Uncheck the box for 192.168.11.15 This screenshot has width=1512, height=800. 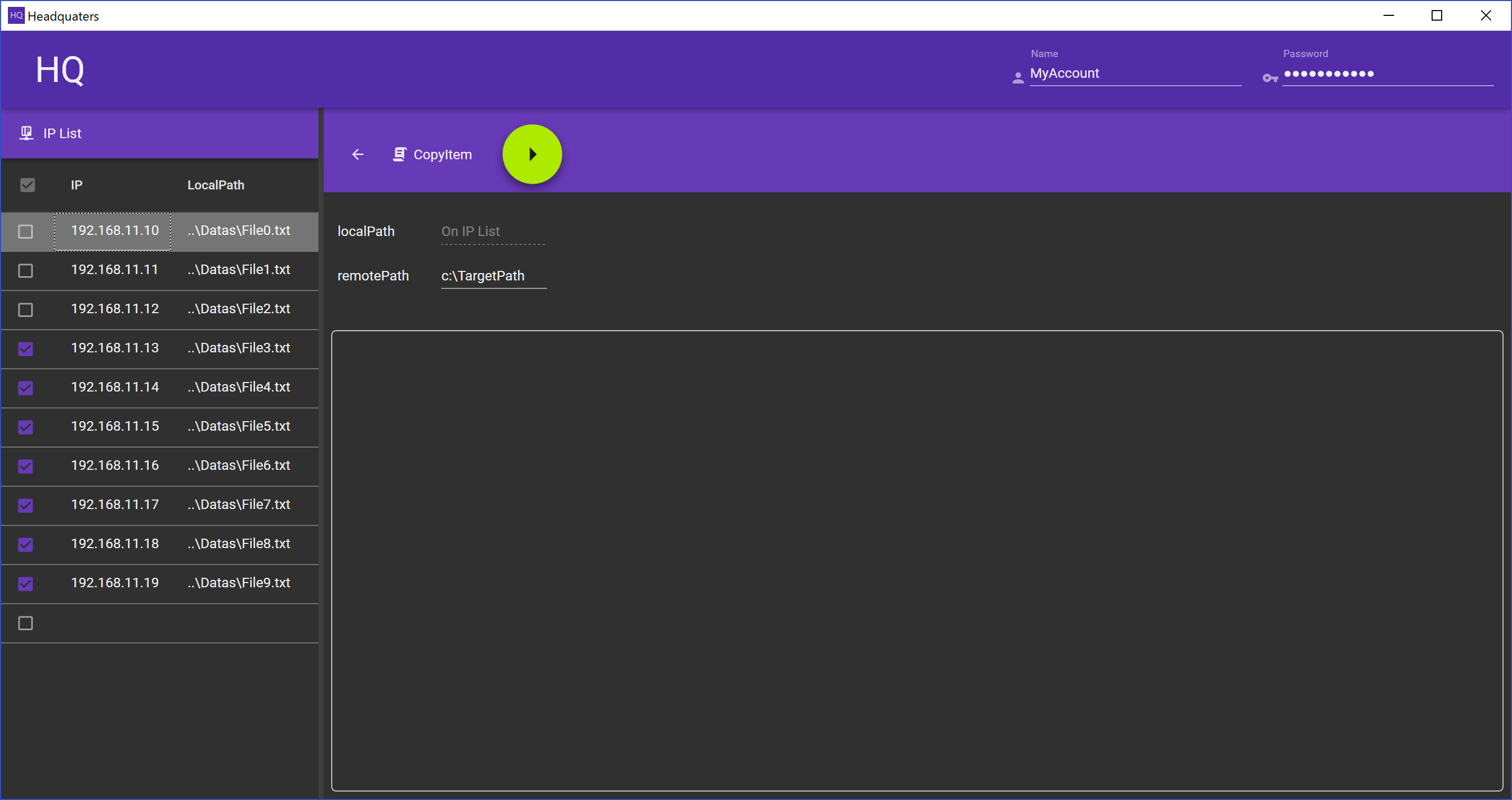[x=25, y=428]
